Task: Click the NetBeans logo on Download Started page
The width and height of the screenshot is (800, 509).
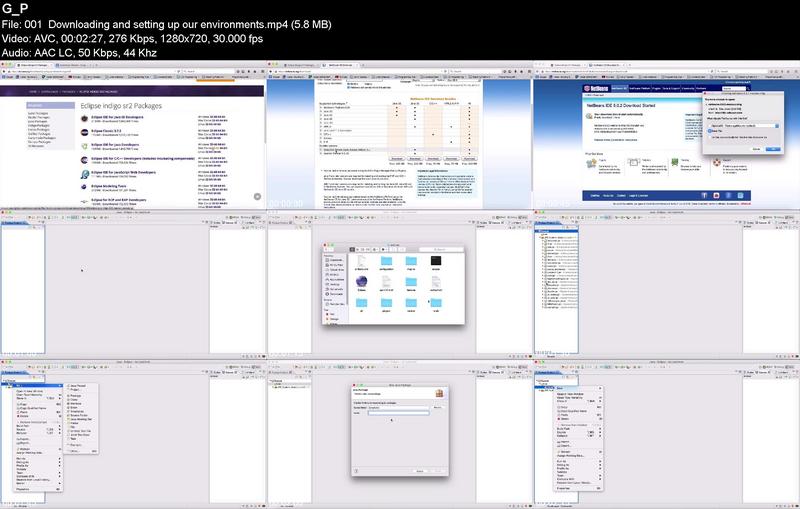Action: (595, 89)
